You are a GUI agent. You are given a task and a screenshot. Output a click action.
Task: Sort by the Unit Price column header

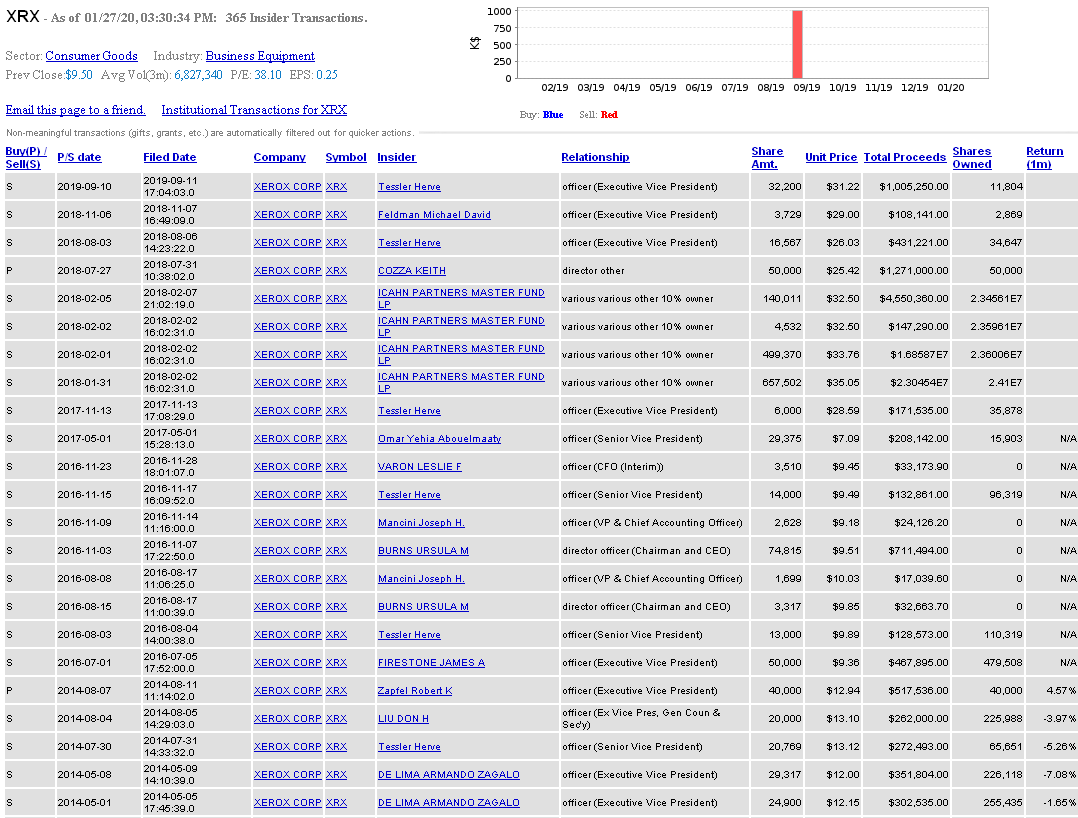point(831,157)
